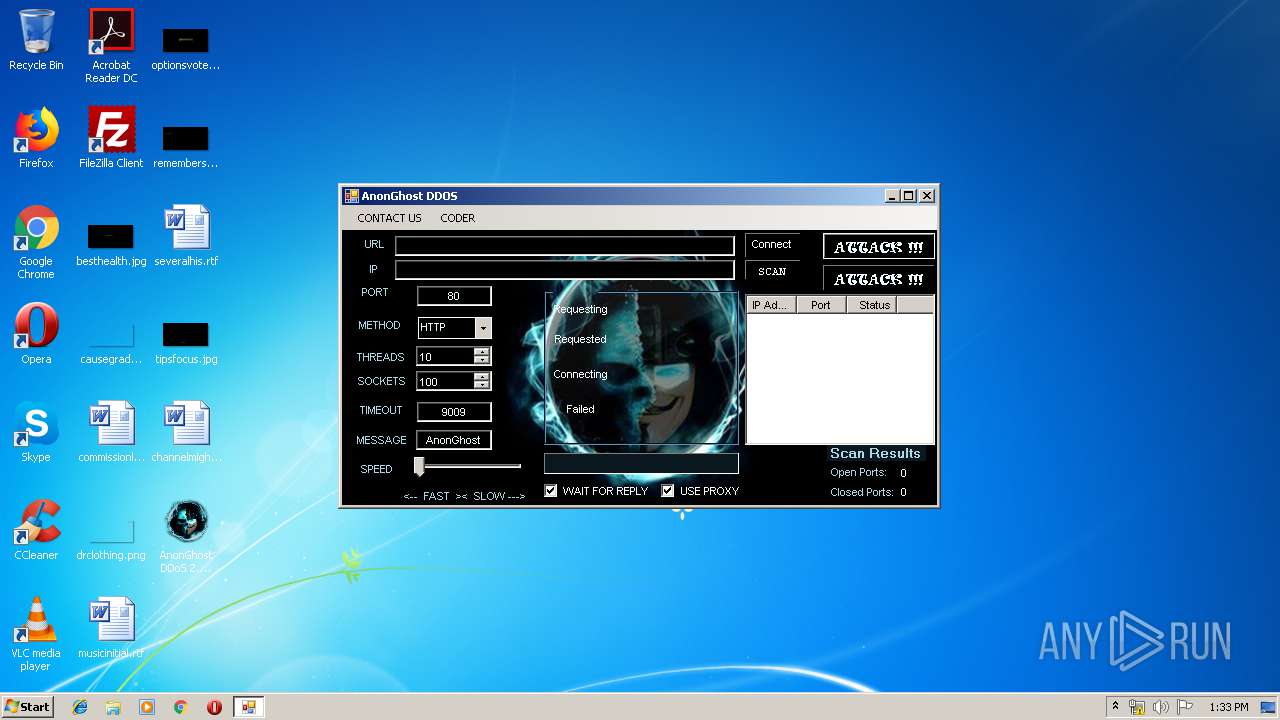Open the Opera desktop shortcut
This screenshot has width=1280, height=720.
(x=36, y=334)
